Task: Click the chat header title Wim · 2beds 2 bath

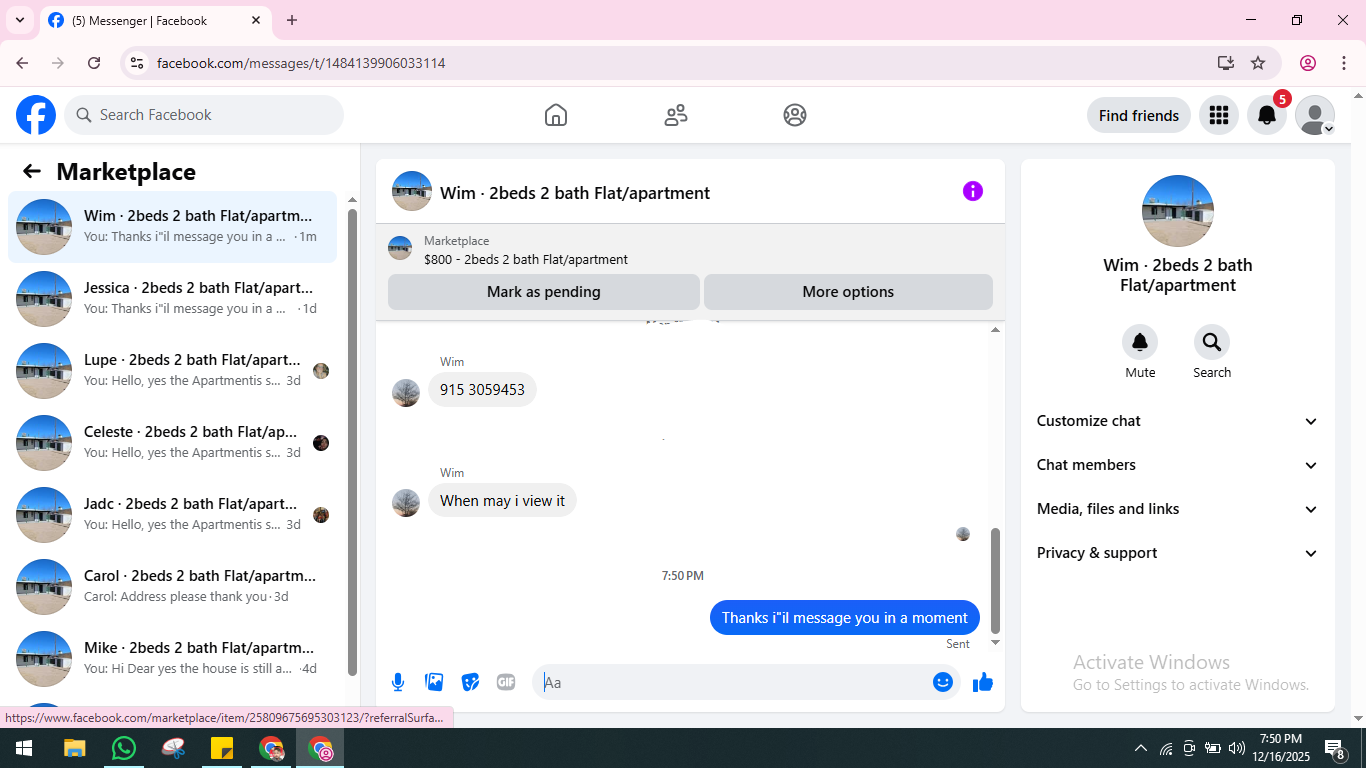Action: [575, 193]
